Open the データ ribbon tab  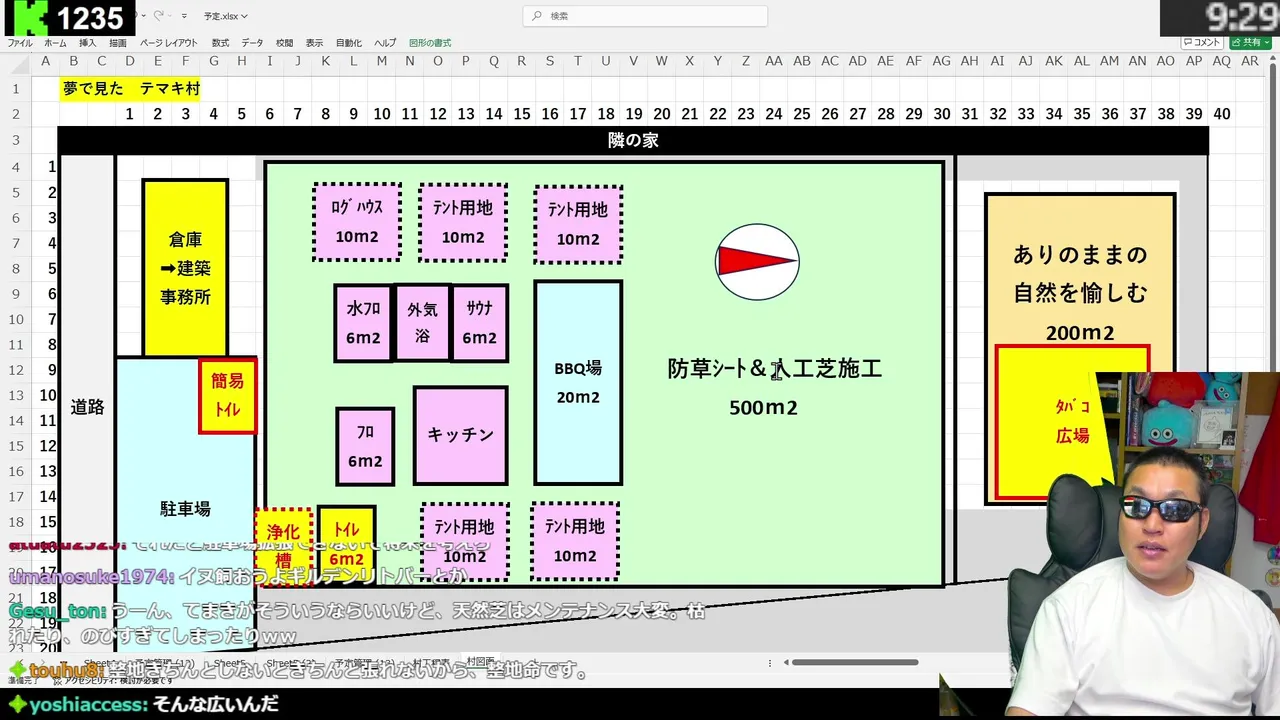252,43
